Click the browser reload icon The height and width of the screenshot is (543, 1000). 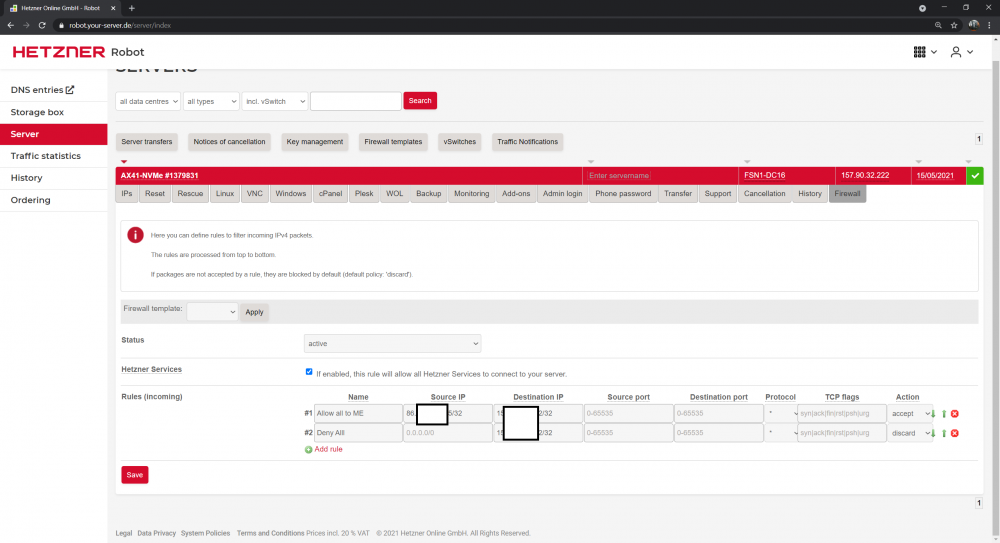(42, 26)
